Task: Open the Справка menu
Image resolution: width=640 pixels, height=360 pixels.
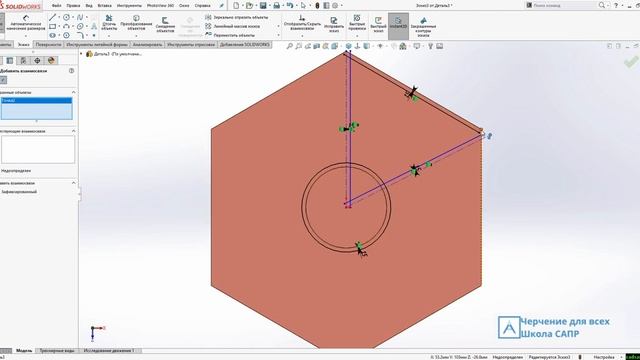Action: (202, 6)
